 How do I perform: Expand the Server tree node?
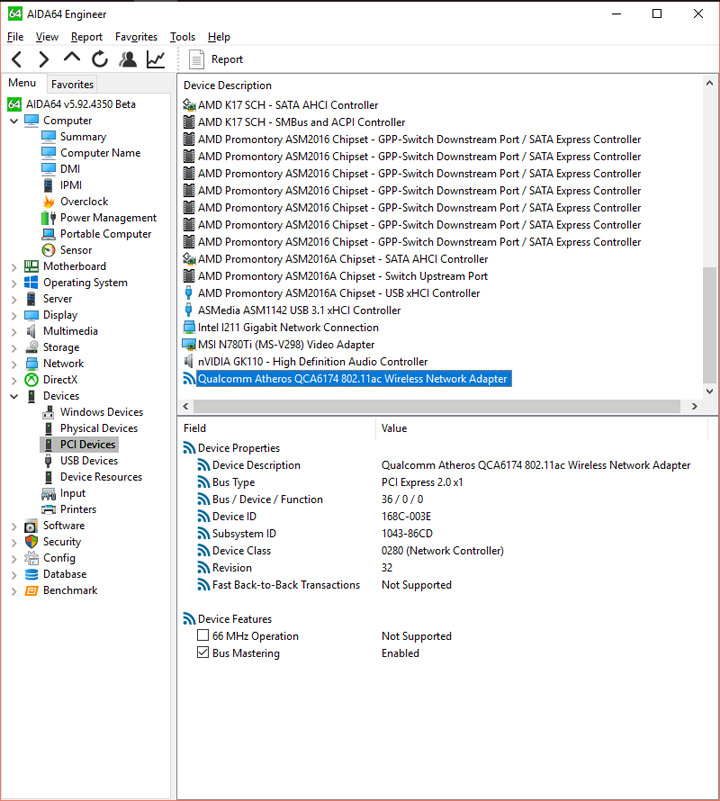(14, 299)
